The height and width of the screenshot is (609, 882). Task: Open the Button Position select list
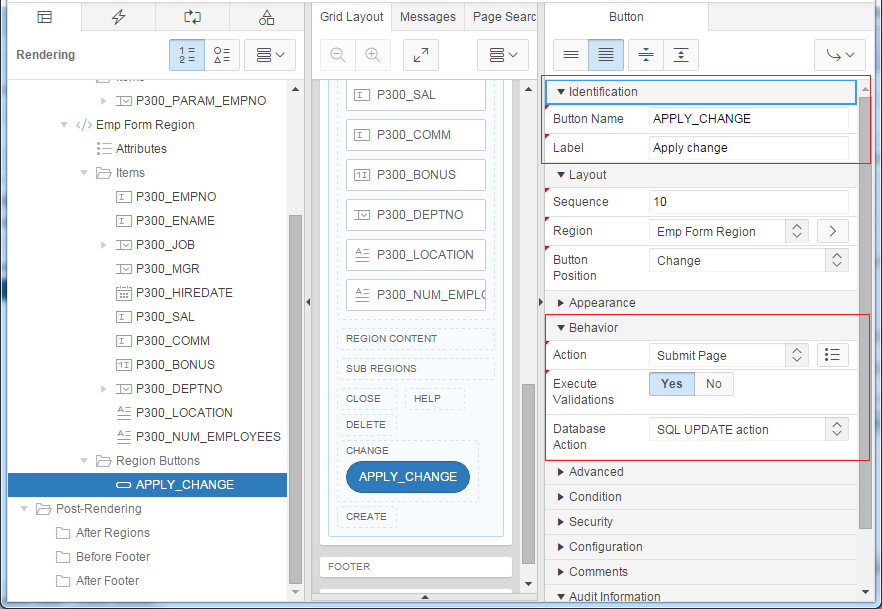click(749, 260)
